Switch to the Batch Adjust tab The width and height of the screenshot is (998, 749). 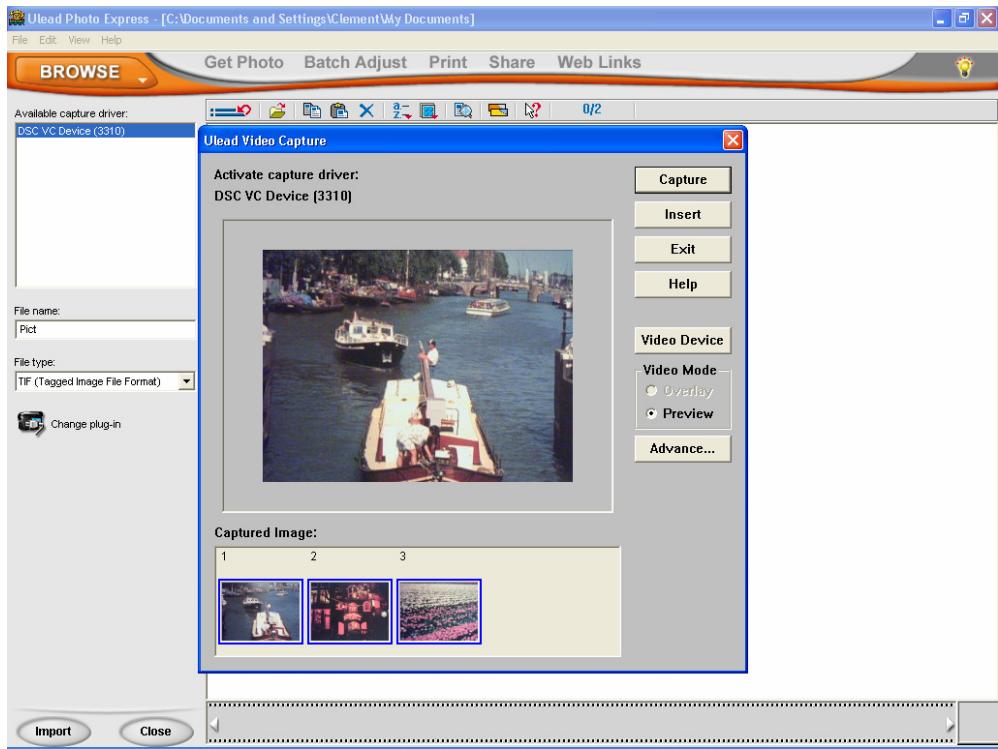tap(355, 62)
